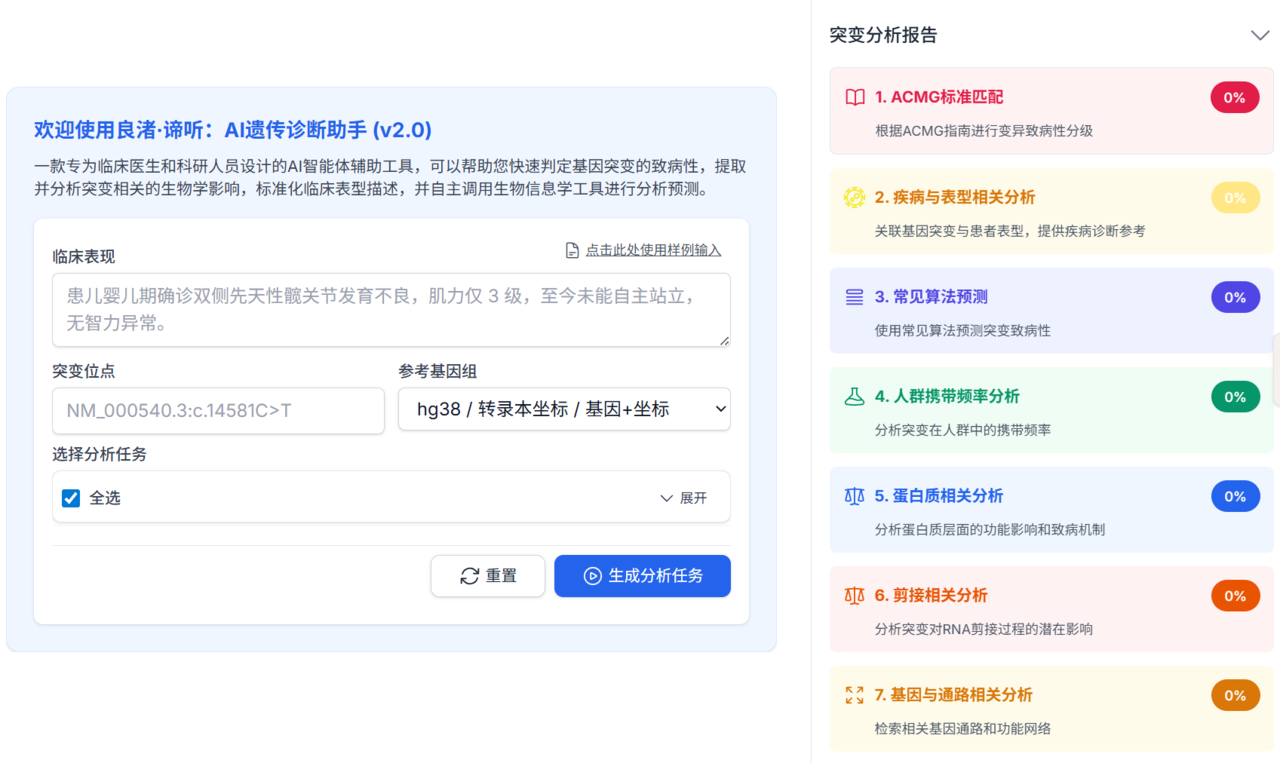Click the 临床表现 text area
Image resolution: width=1280 pixels, height=763 pixels.
point(391,310)
